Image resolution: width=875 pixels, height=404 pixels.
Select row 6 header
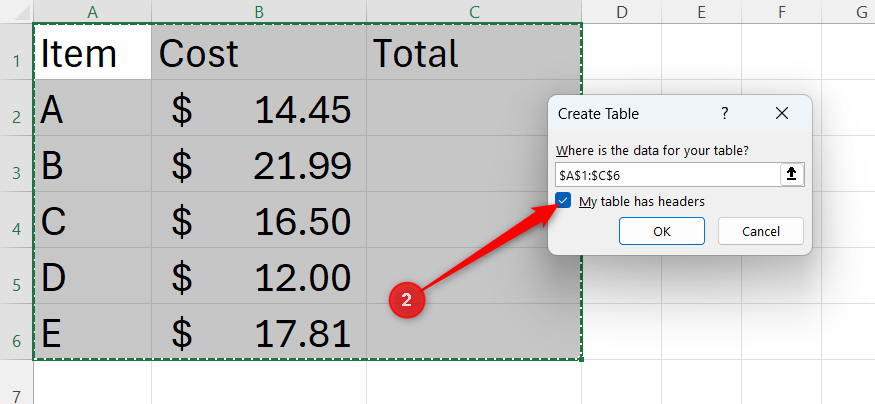coord(17,332)
